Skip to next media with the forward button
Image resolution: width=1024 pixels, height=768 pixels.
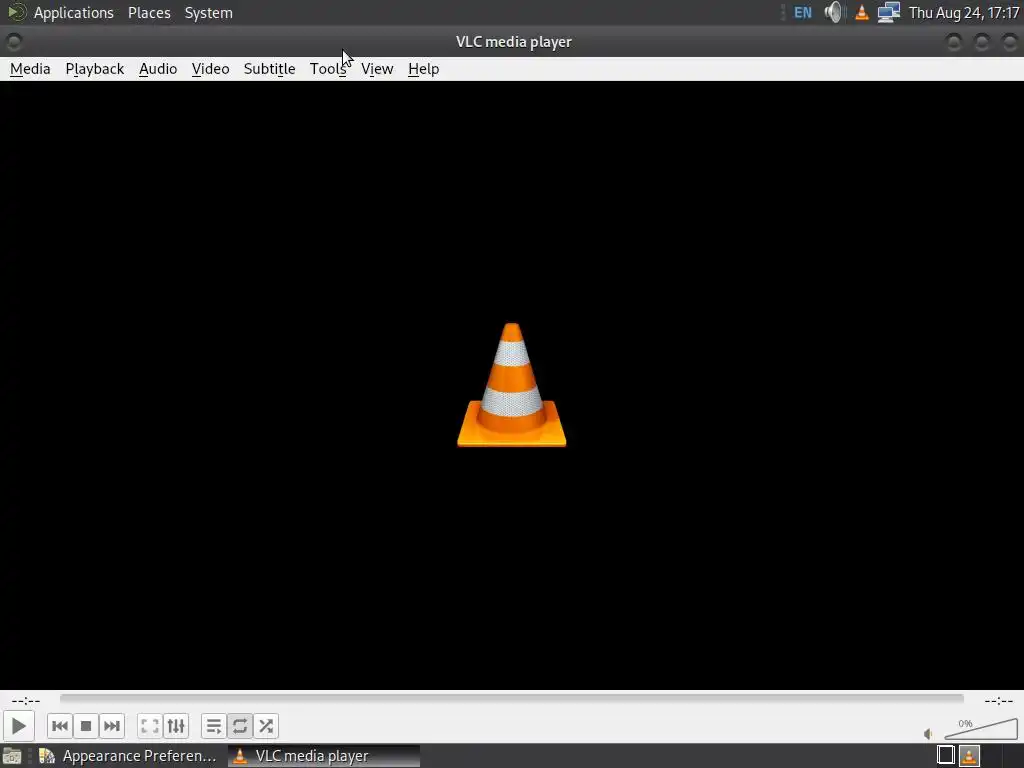pos(112,726)
